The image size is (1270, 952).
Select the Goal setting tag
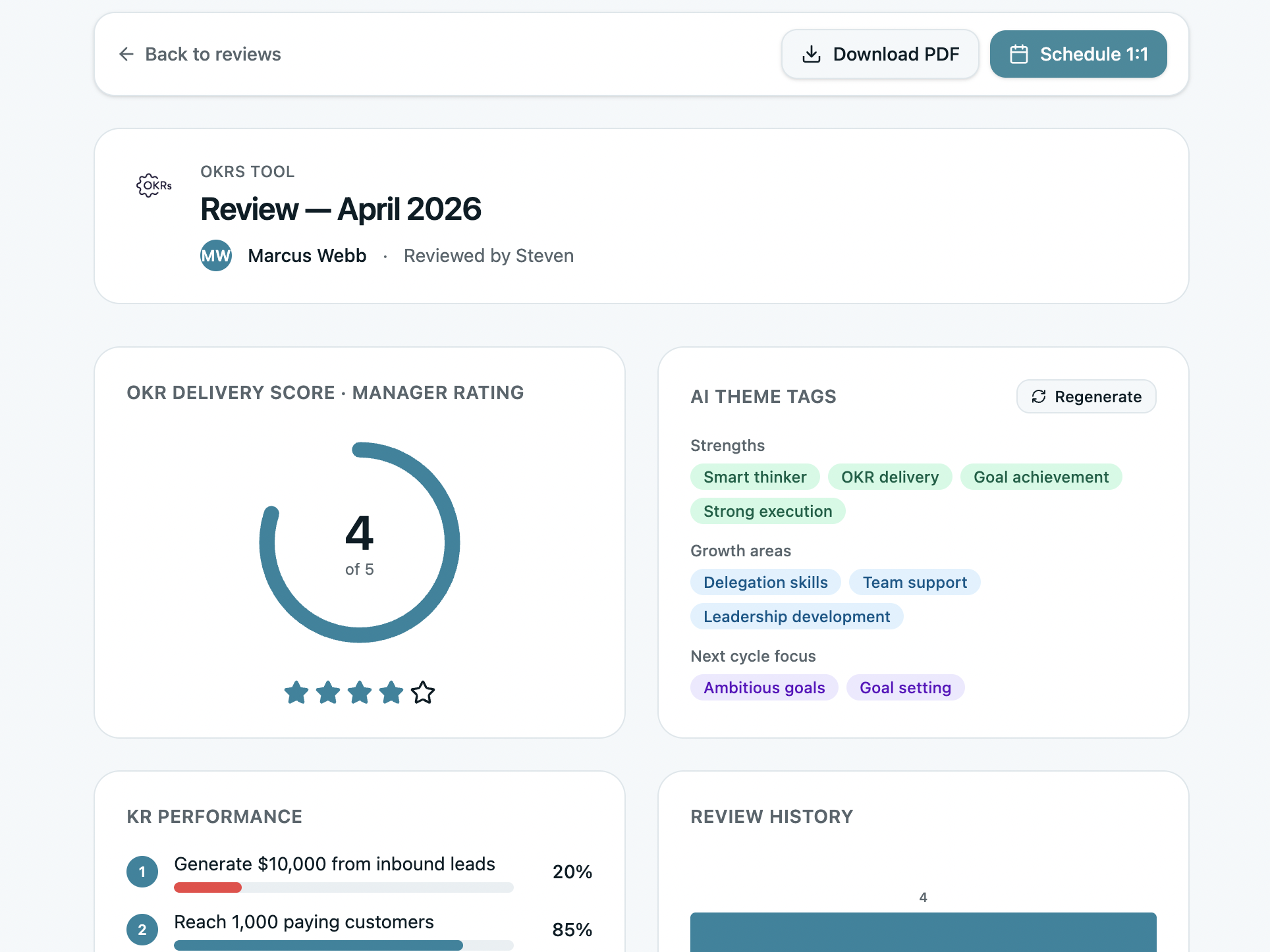point(906,687)
